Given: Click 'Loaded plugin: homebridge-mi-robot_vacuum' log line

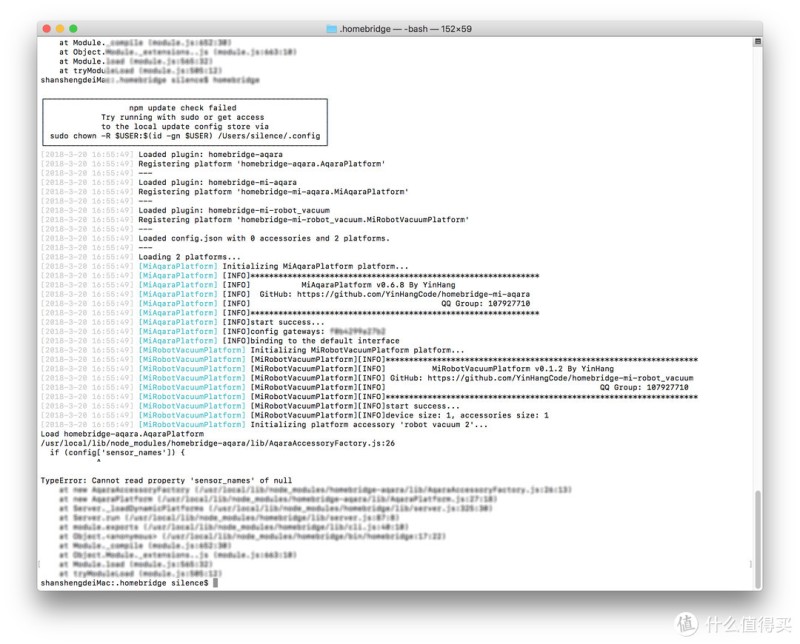Looking at the screenshot, I should (234, 210).
